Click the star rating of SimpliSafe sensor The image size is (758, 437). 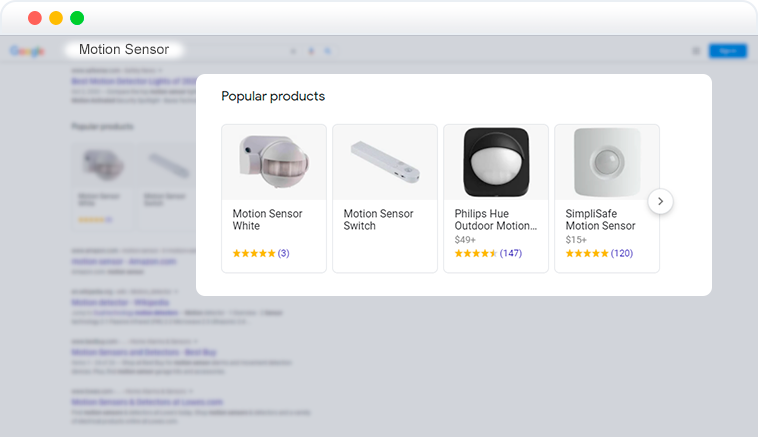[x=587, y=253]
